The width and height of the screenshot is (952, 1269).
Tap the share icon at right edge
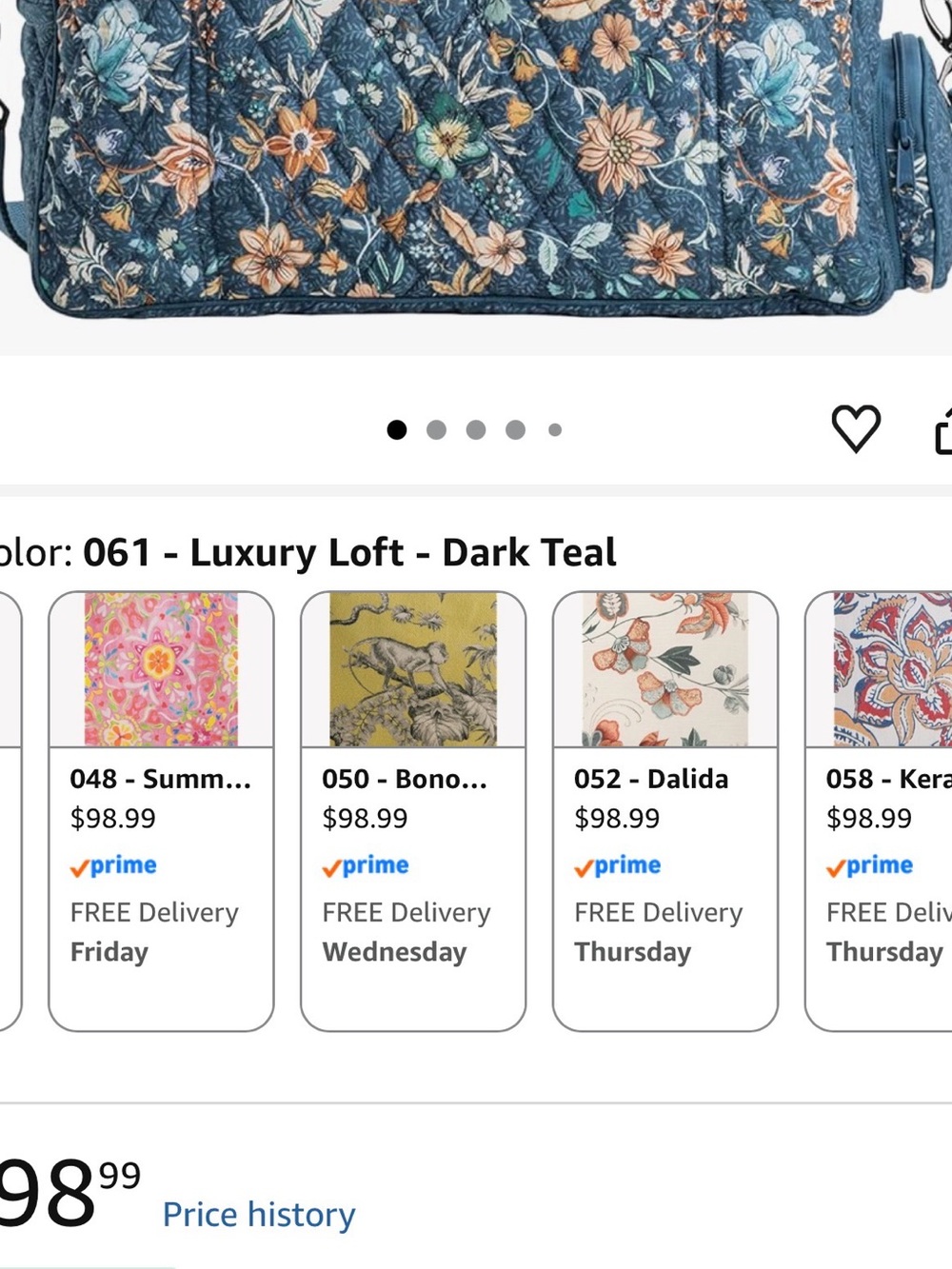click(942, 428)
